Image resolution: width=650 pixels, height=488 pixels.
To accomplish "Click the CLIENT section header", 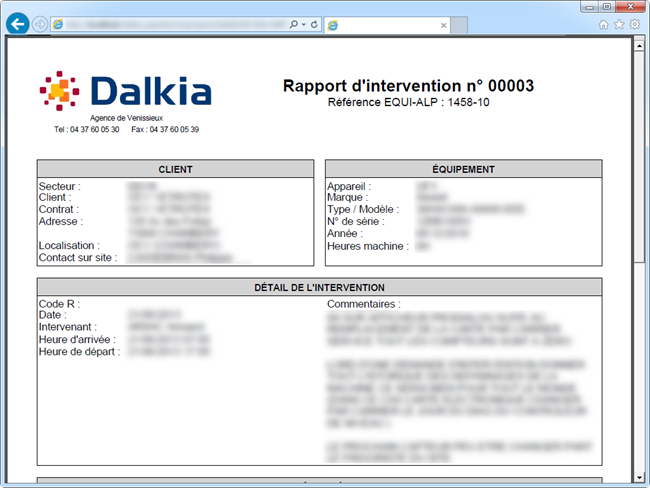I will click(x=176, y=169).
